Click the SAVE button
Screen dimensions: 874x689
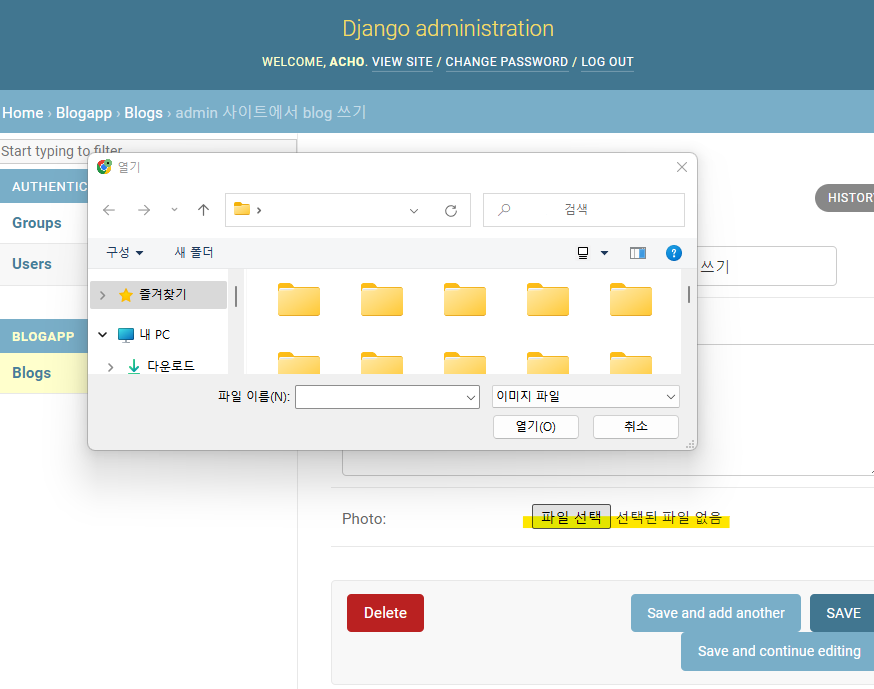(x=843, y=613)
